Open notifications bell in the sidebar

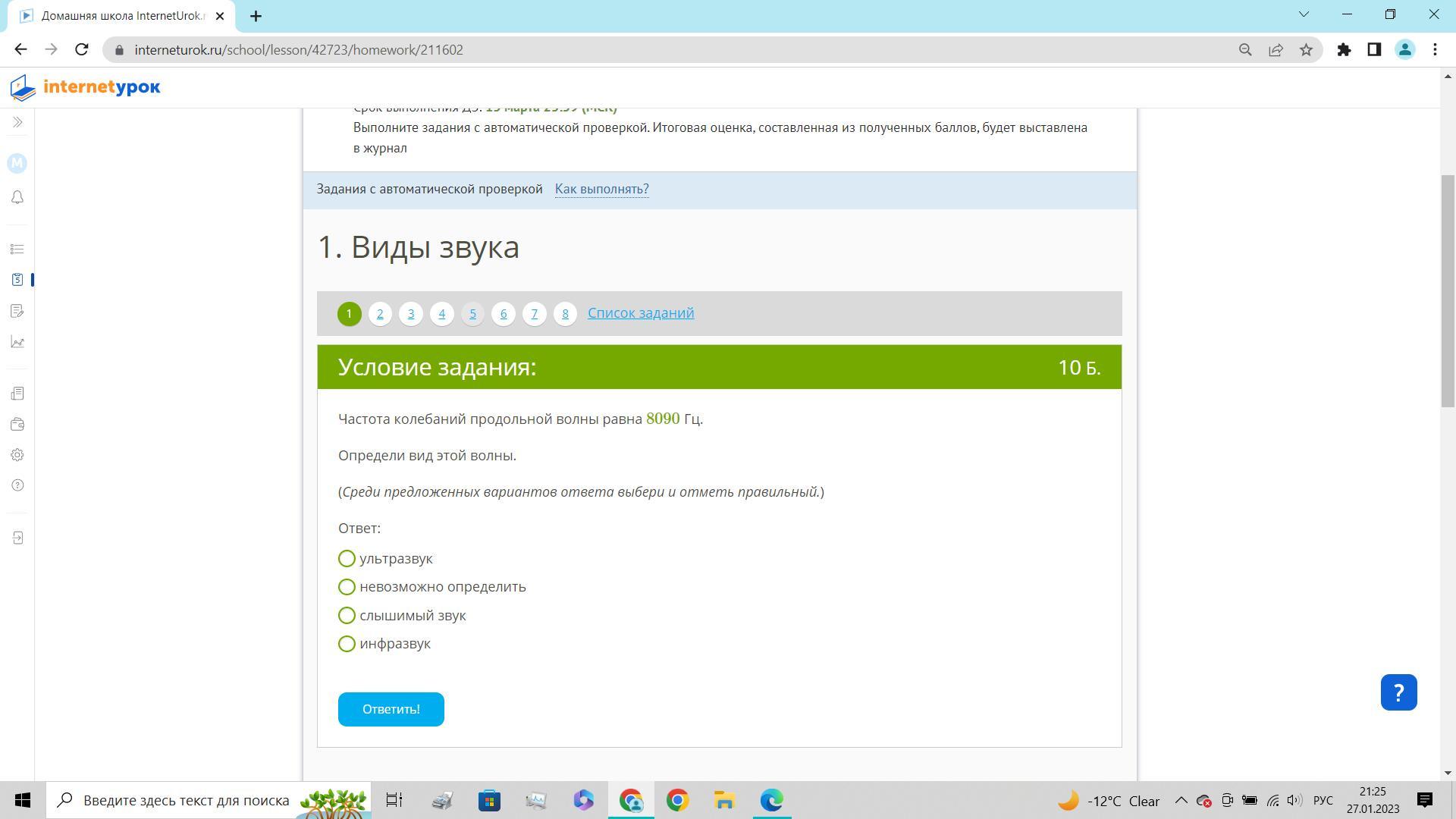tap(17, 198)
